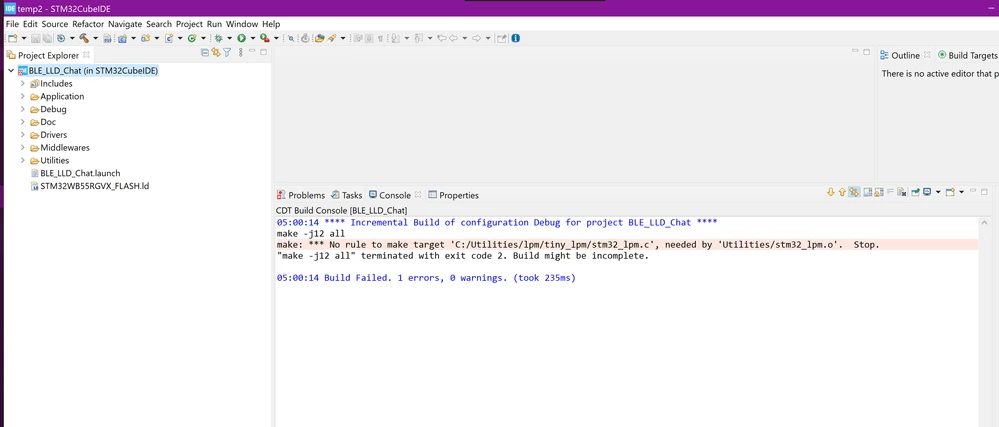Open the Project menu

[189, 24]
